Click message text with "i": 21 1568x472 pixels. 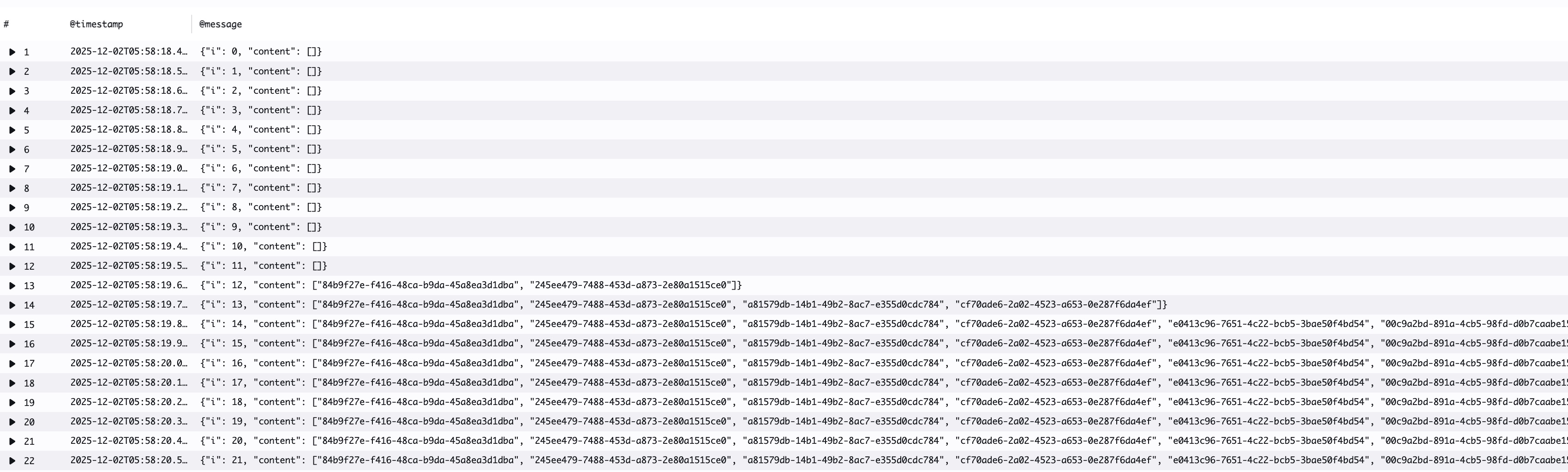point(852,460)
